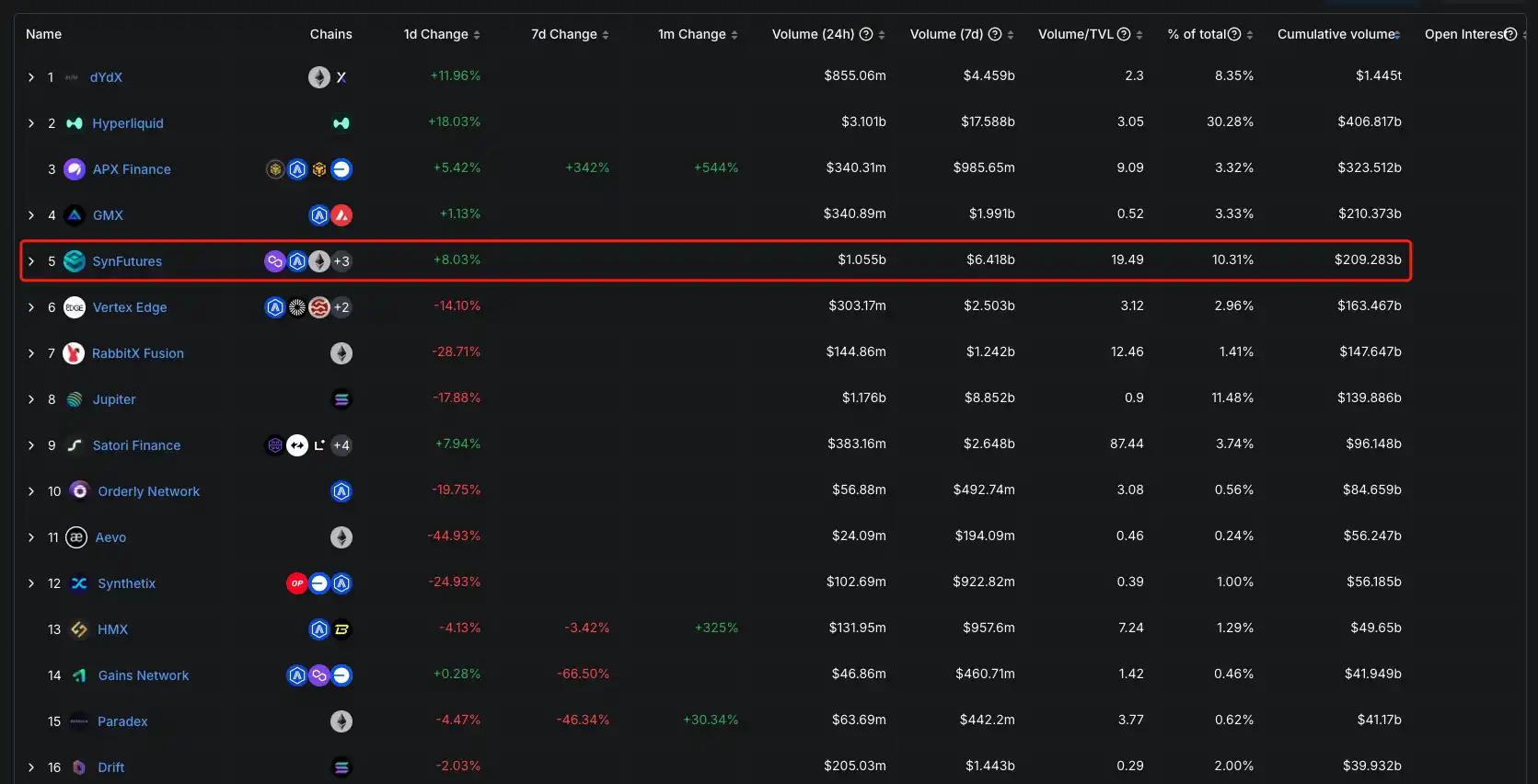Click the +4 chains badge for Satori Finance
1538x784 pixels.
pos(341,445)
